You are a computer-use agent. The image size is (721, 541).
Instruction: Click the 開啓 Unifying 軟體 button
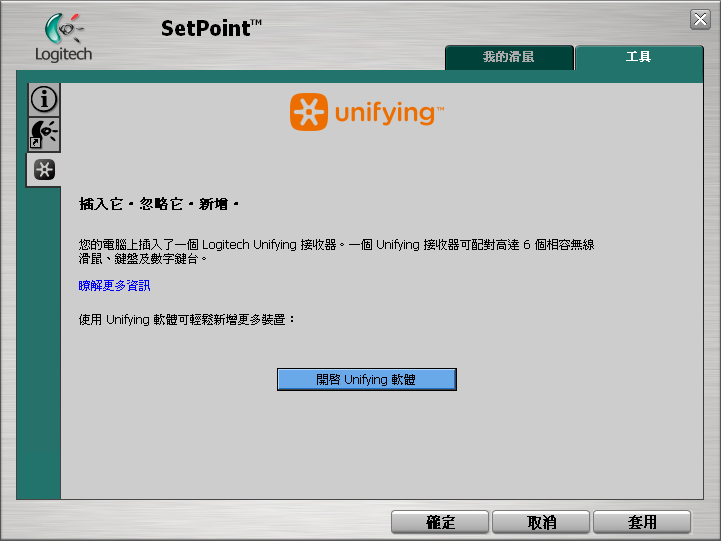point(366,380)
